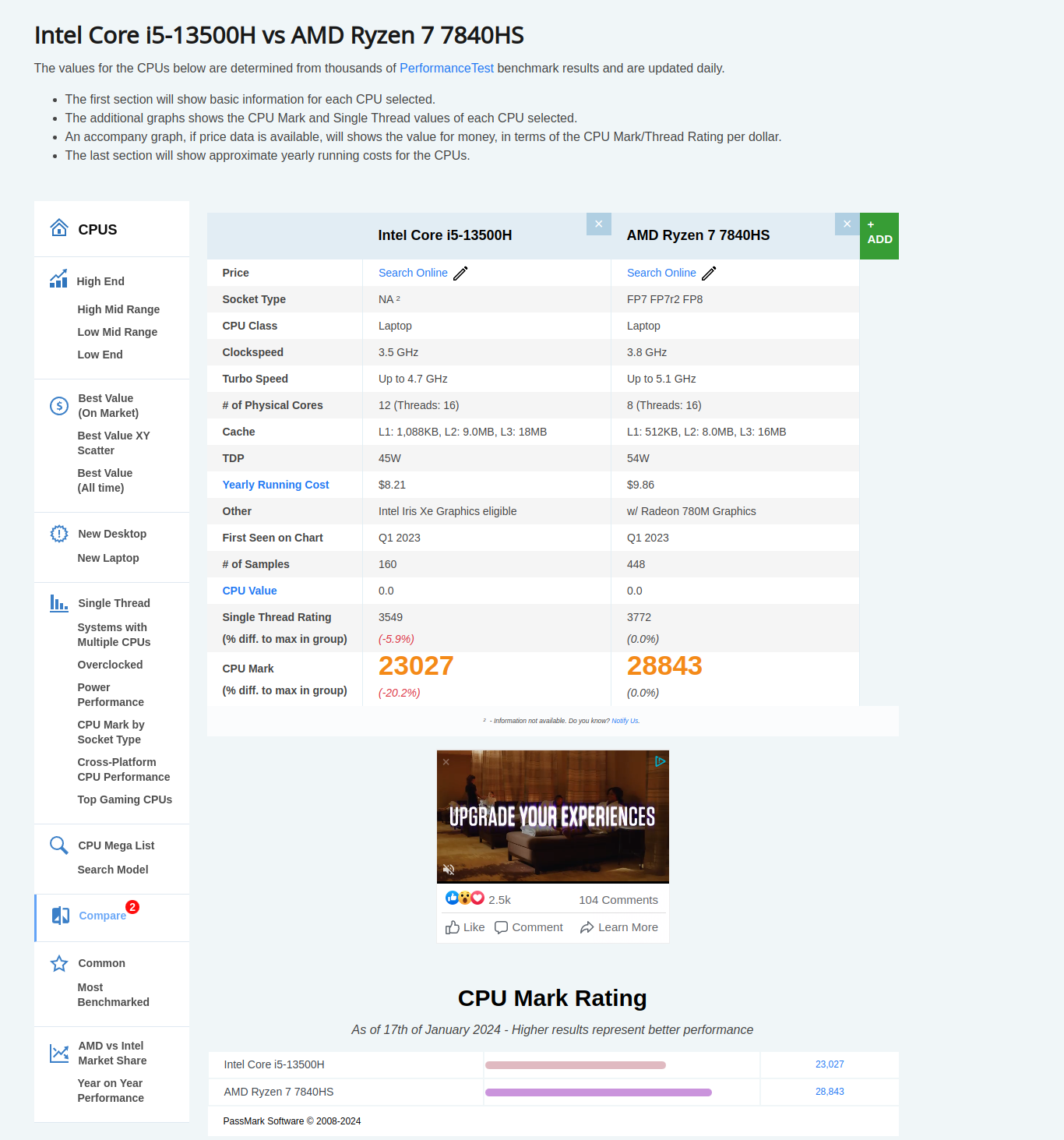Click the Upgrade Your Experiences ad thumbnail
1064x1140 pixels.
552,816
